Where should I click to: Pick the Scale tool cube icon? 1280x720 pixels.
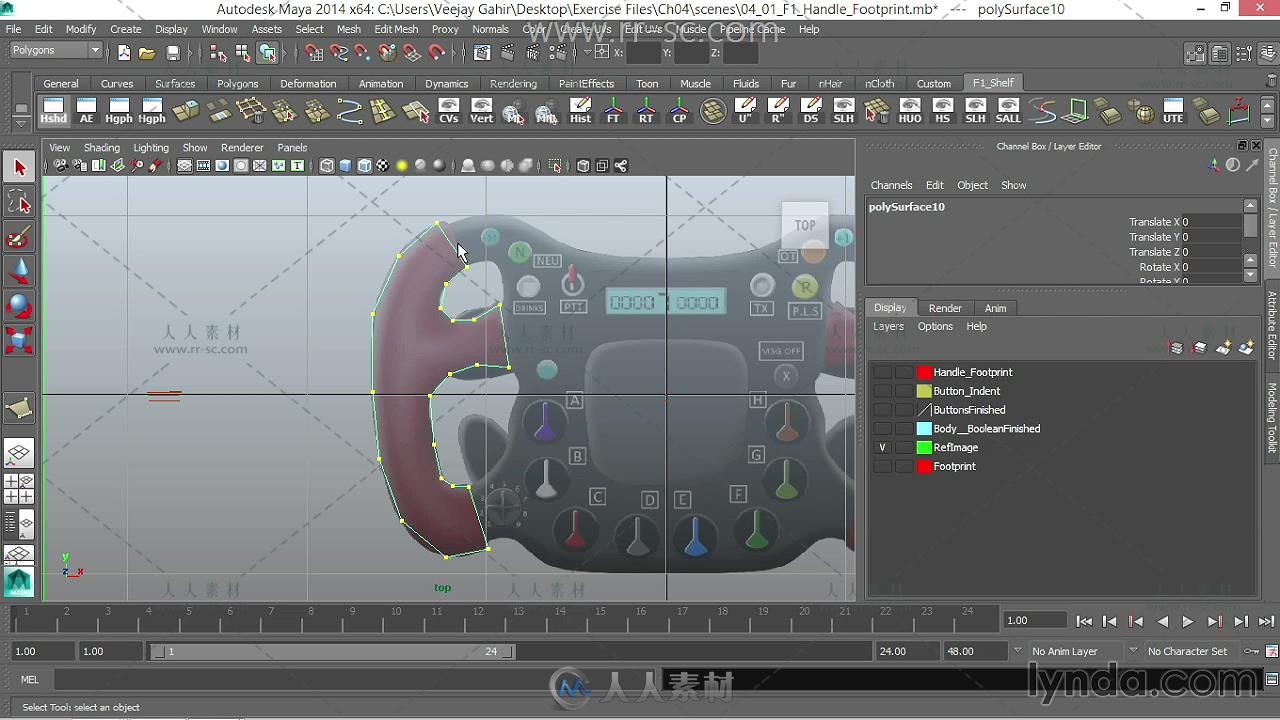point(19,340)
